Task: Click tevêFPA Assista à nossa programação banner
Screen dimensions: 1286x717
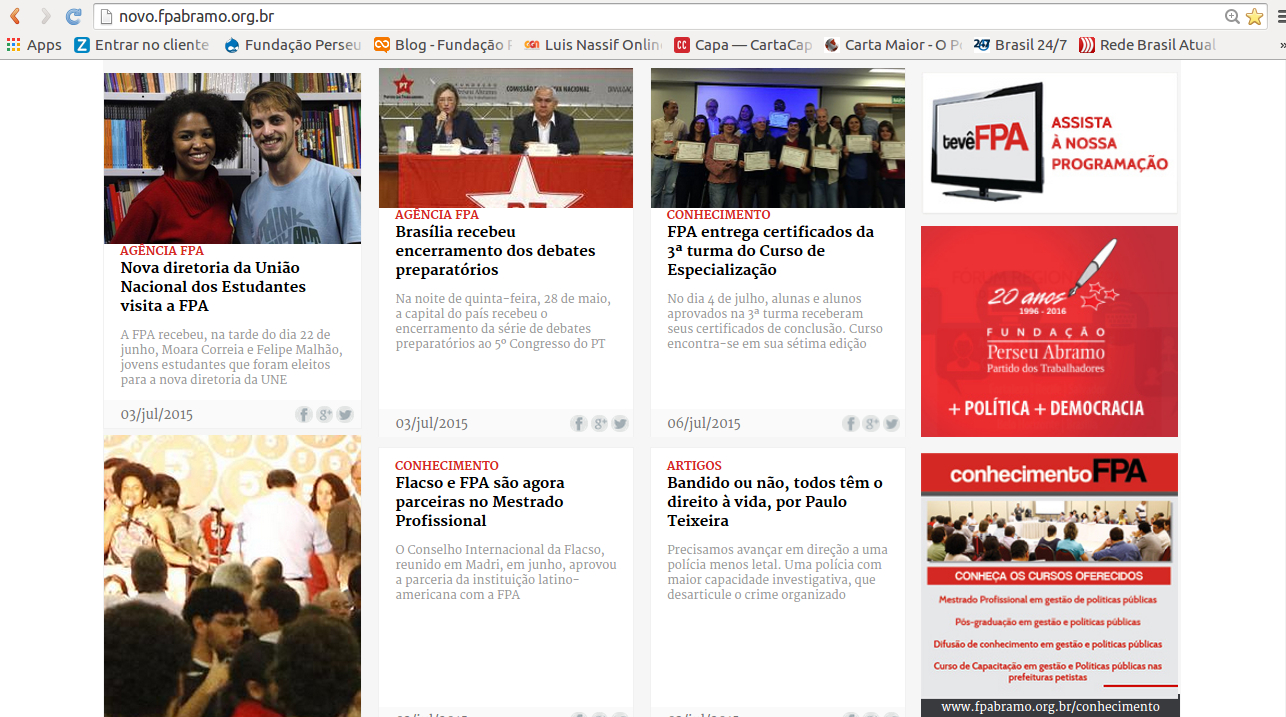Action: [1049, 142]
